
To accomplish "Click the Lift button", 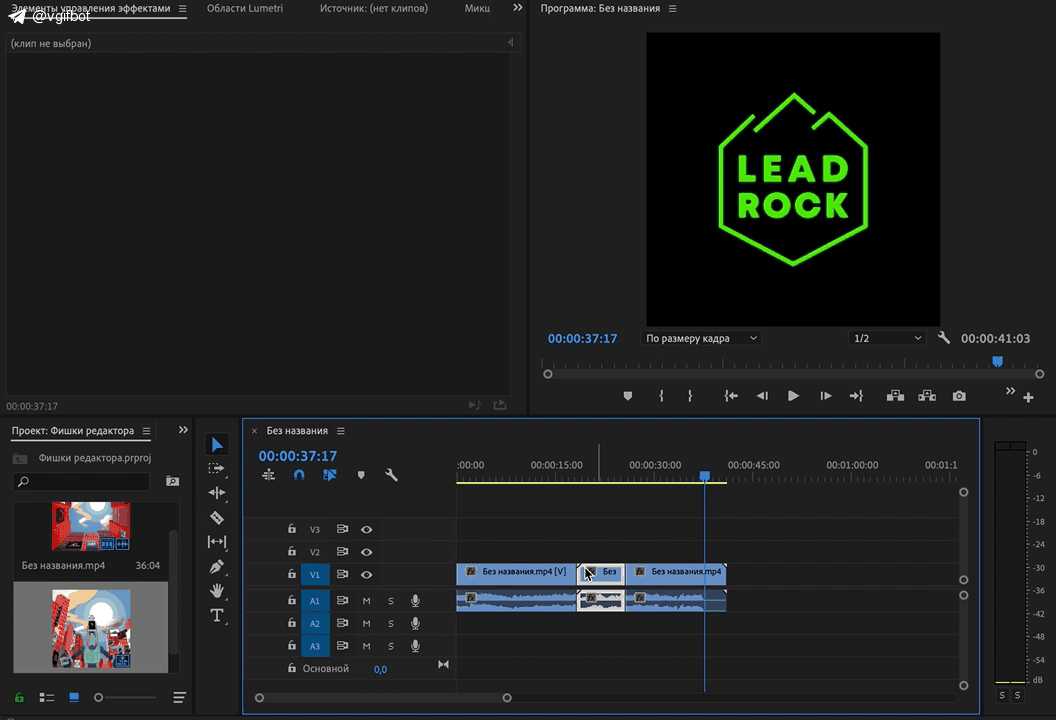I will click(895, 396).
